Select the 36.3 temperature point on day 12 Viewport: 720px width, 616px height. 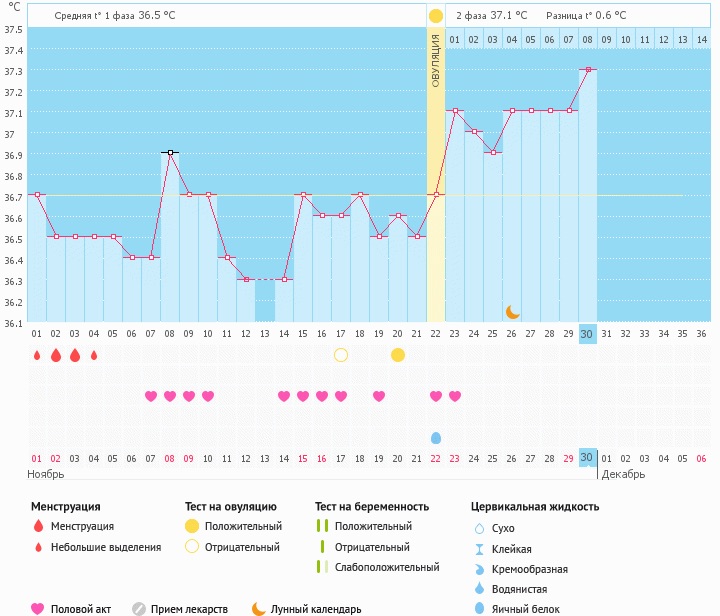pyautogui.click(x=246, y=279)
